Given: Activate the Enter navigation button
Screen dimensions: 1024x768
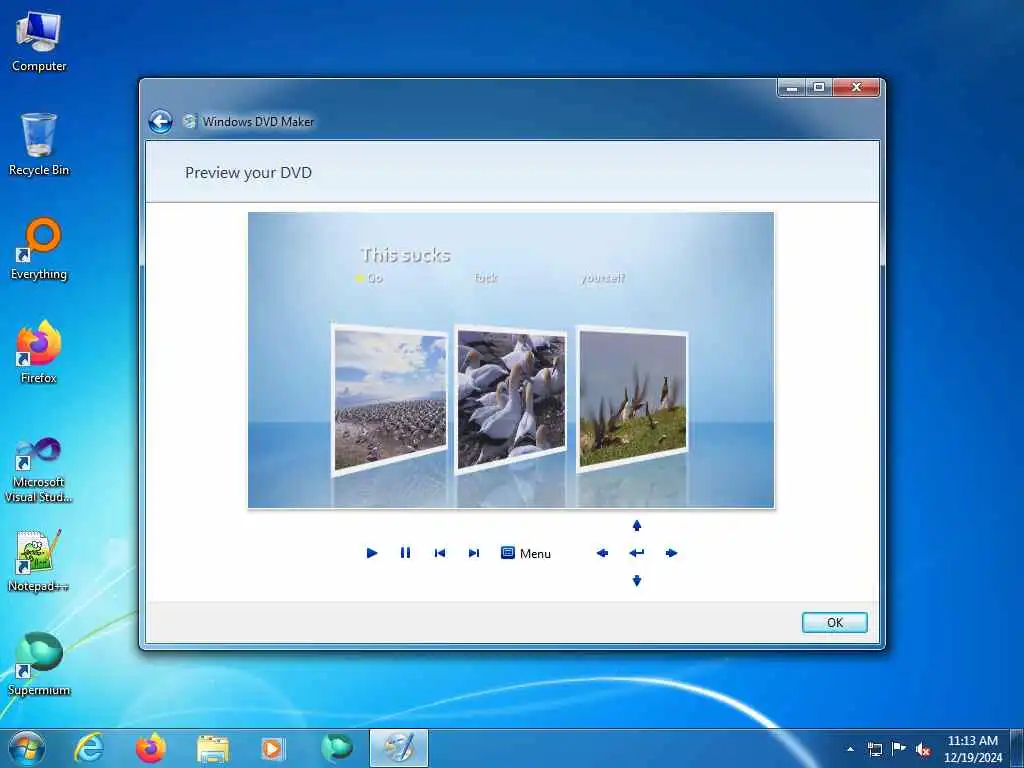Looking at the screenshot, I should [x=637, y=553].
